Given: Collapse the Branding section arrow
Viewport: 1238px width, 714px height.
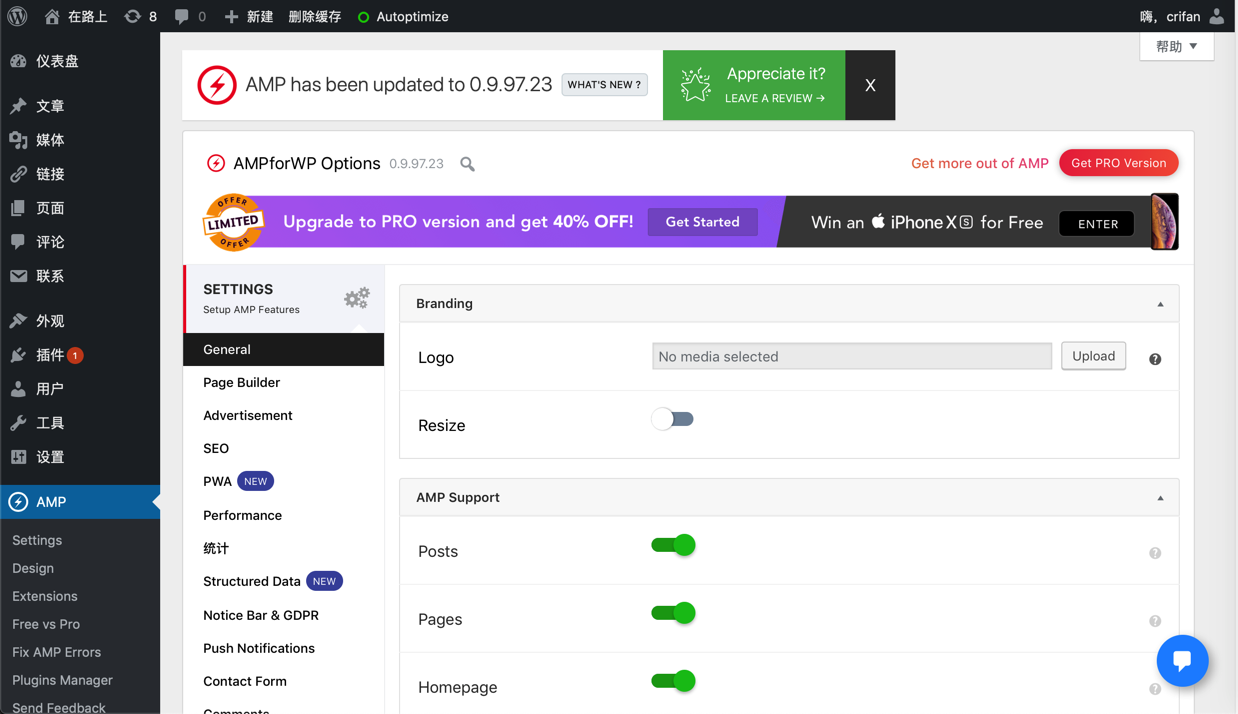Looking at the screenshot, I should [1160, 304].
